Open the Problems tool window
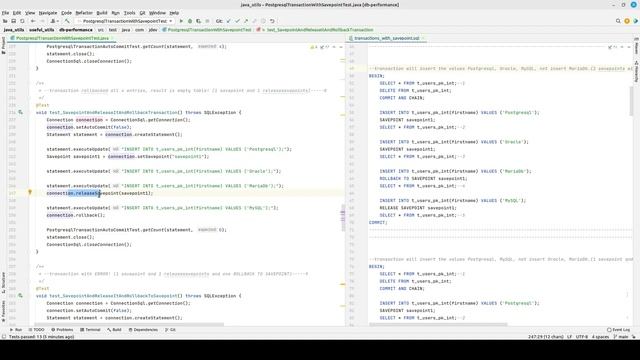The image size is (640, 360). pos(62,329)
